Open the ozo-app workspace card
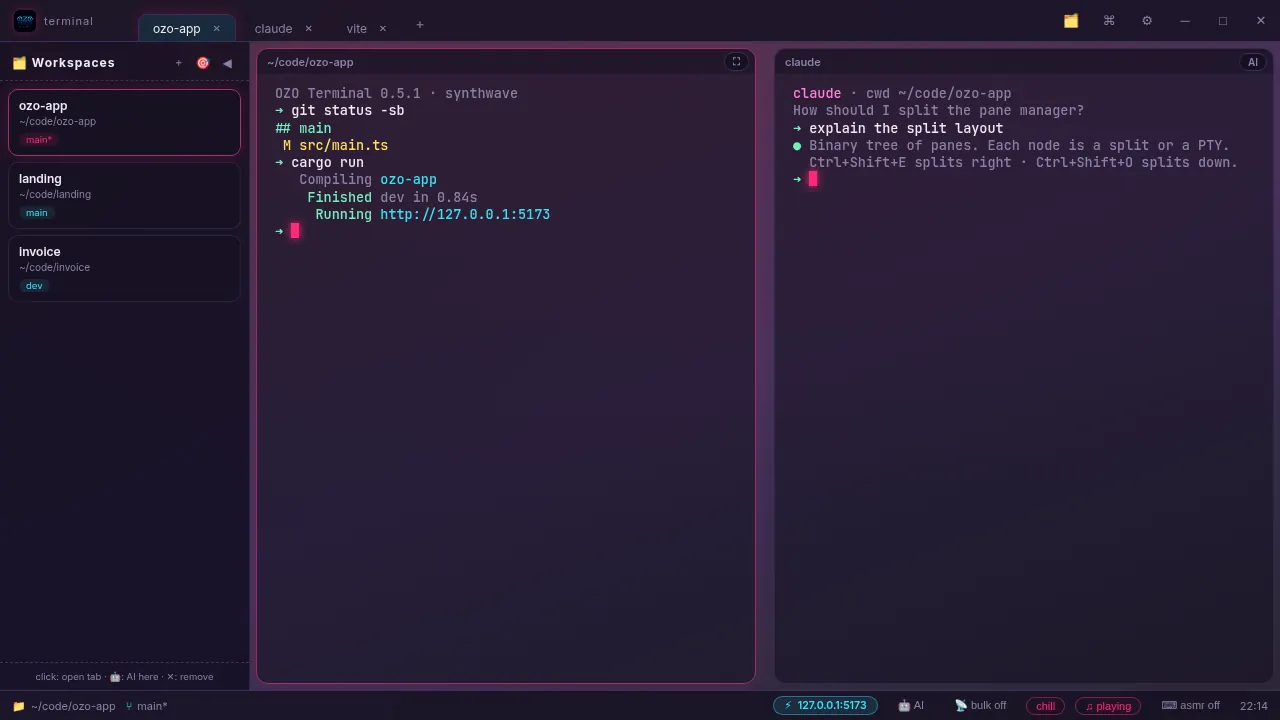Image resolution: width=1280 pixels, height=720 pixels. pos(125,122)
